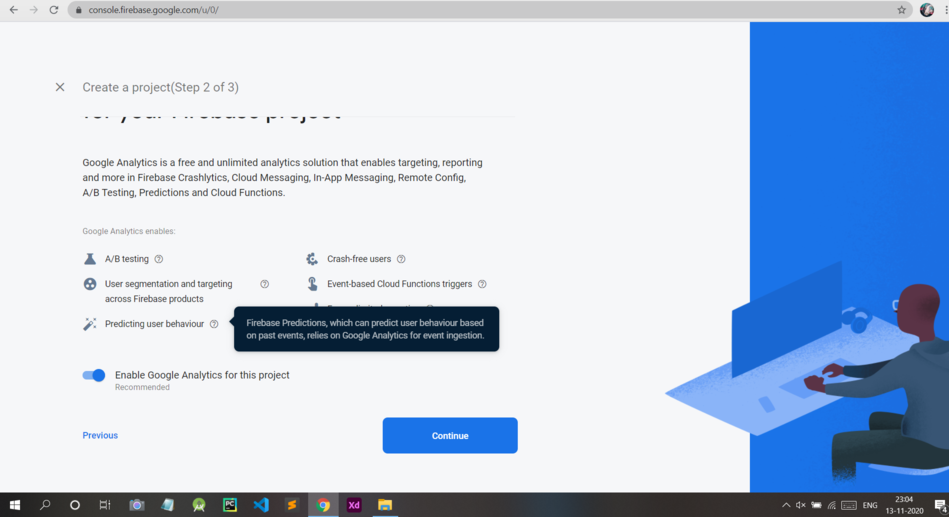Viewport: 949px width, 517px height.
Task: Switch to Chrome in the taskbar
Action: [323, 505]
